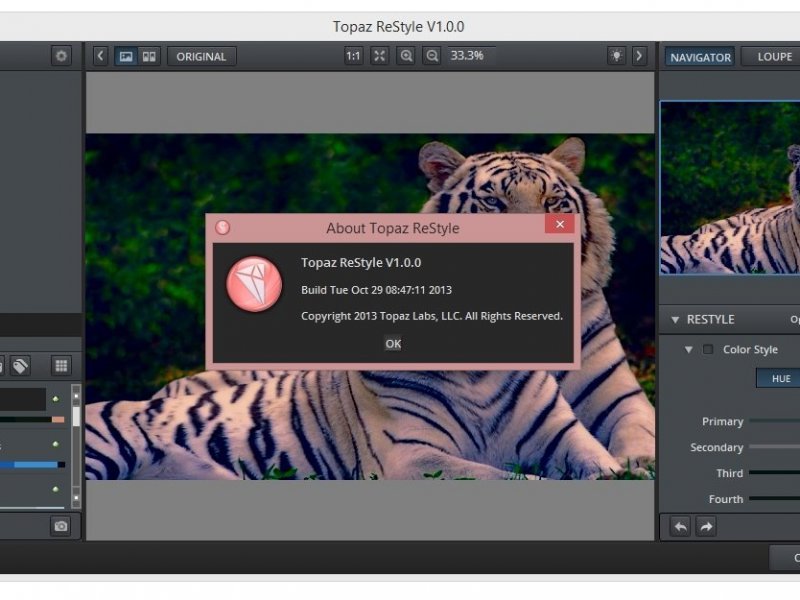Image resolution: width=800 pixels, height=600 pixels.
Task: Click the Topaz gem logo
Action: coord(254,284)
